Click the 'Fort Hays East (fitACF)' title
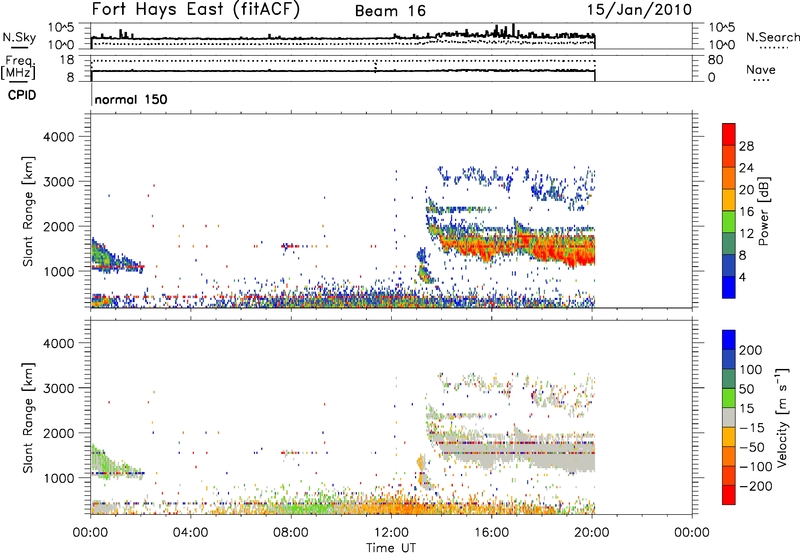This screenshot has height=554, width=800. 195,9
